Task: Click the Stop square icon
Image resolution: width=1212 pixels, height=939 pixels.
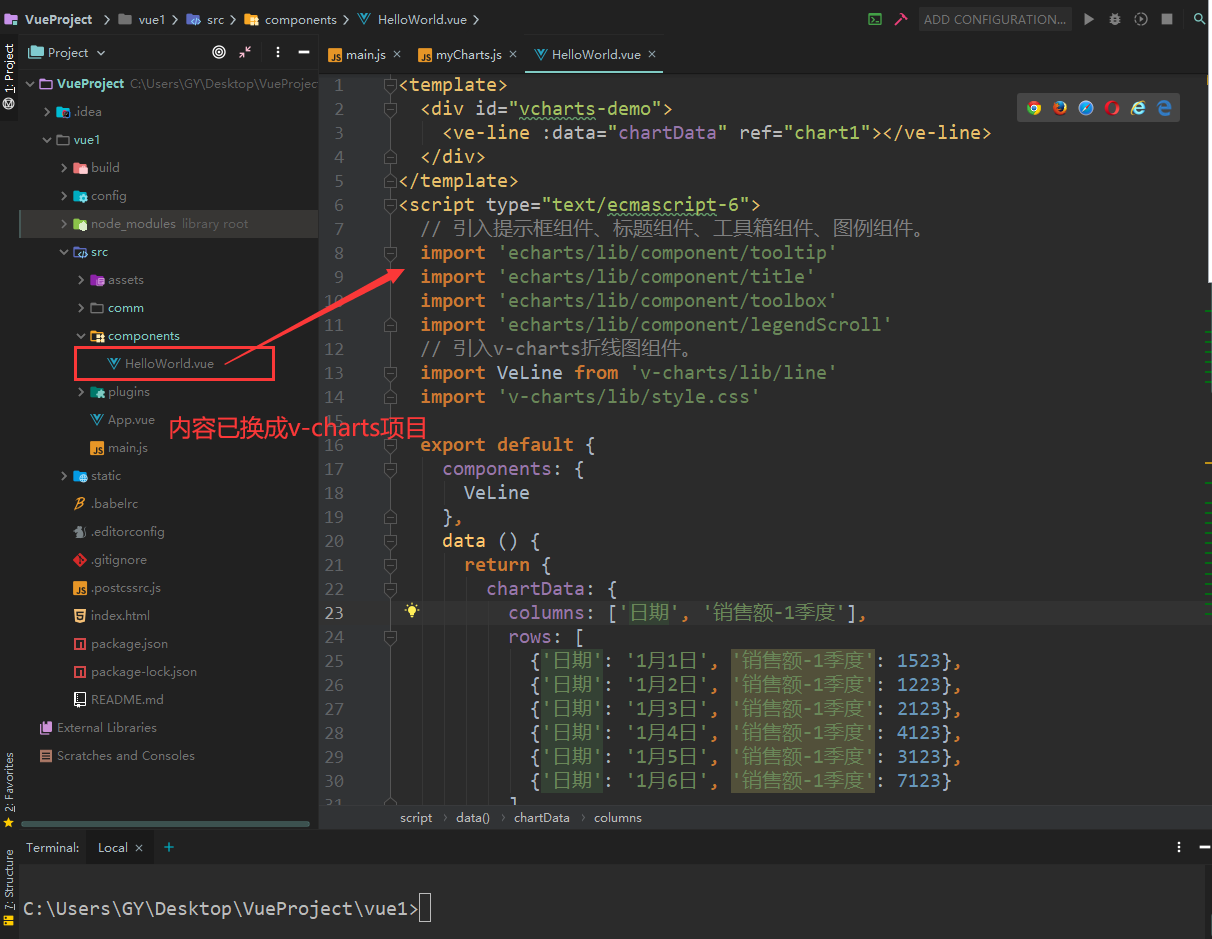Action: [1167, 19]
